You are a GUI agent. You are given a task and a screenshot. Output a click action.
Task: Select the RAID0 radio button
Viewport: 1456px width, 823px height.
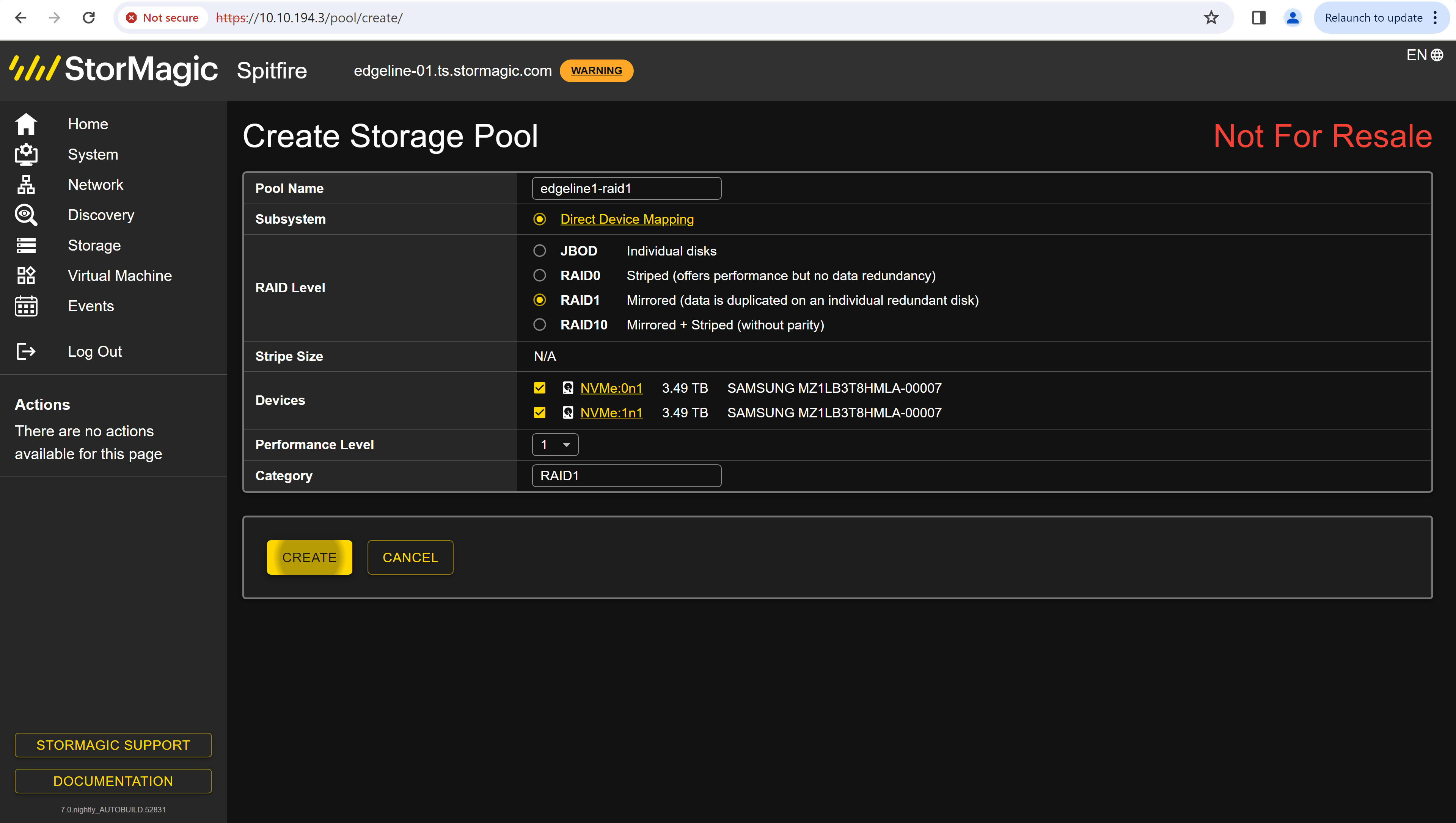[539, 275]
